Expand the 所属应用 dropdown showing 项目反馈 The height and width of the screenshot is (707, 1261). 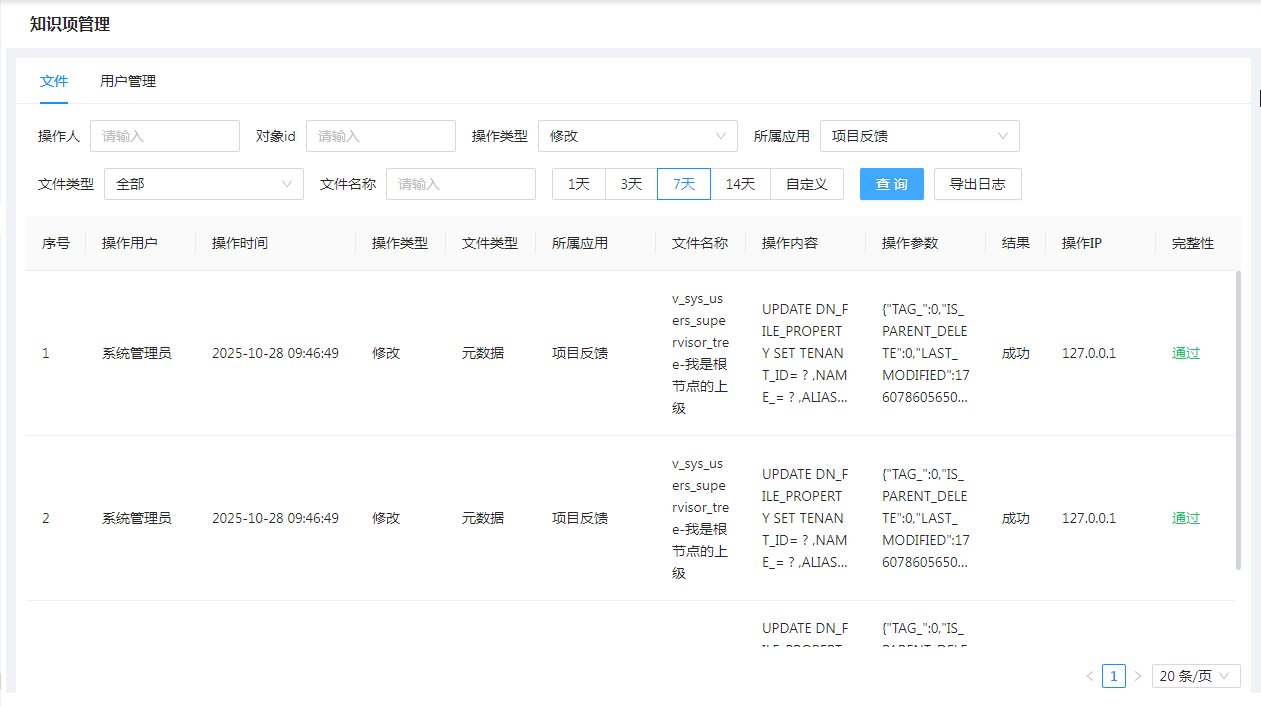(919, 136)
